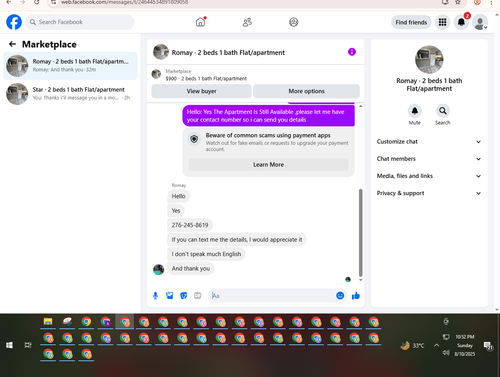
Task: Open Romay 2 beds conversation in list
Action: [70, 66]
